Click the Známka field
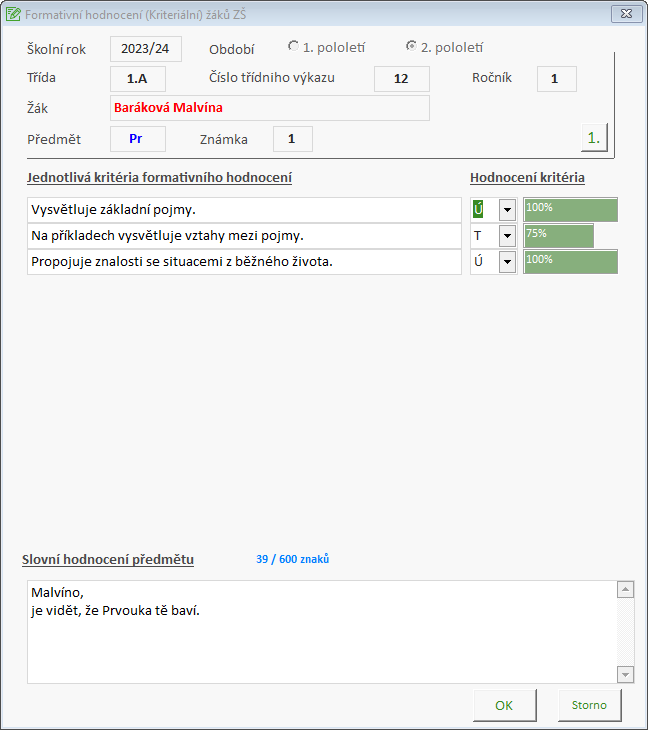648x730 pixels. [293, 139]
